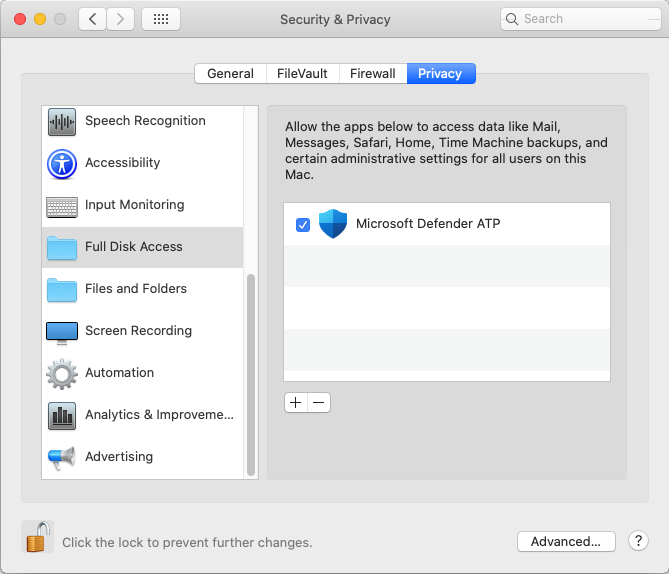Click the Files and Folders folder icon
Viewport: 669px width, 574px height.
point(62,290)
